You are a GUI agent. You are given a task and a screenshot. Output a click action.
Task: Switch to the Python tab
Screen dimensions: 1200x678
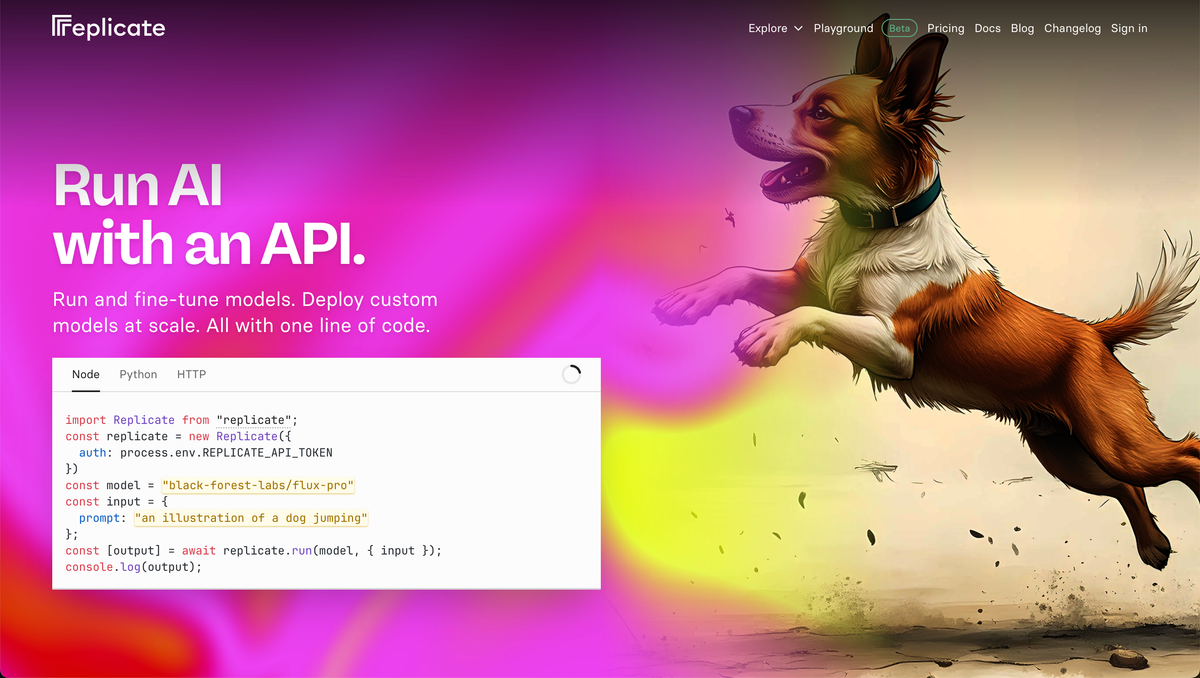click(x=138, y=374)
